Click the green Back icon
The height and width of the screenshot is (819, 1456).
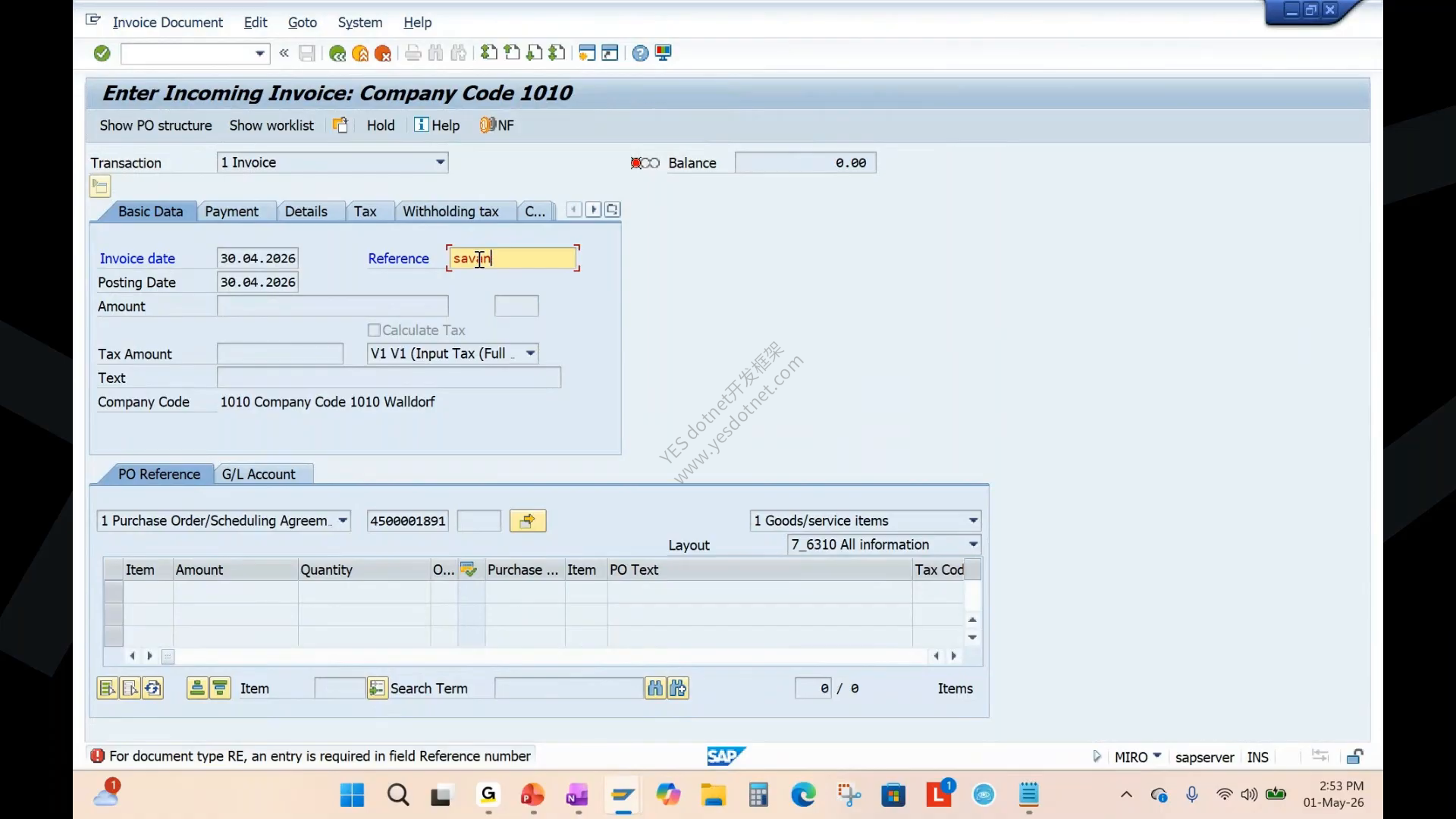pos(337,53)
